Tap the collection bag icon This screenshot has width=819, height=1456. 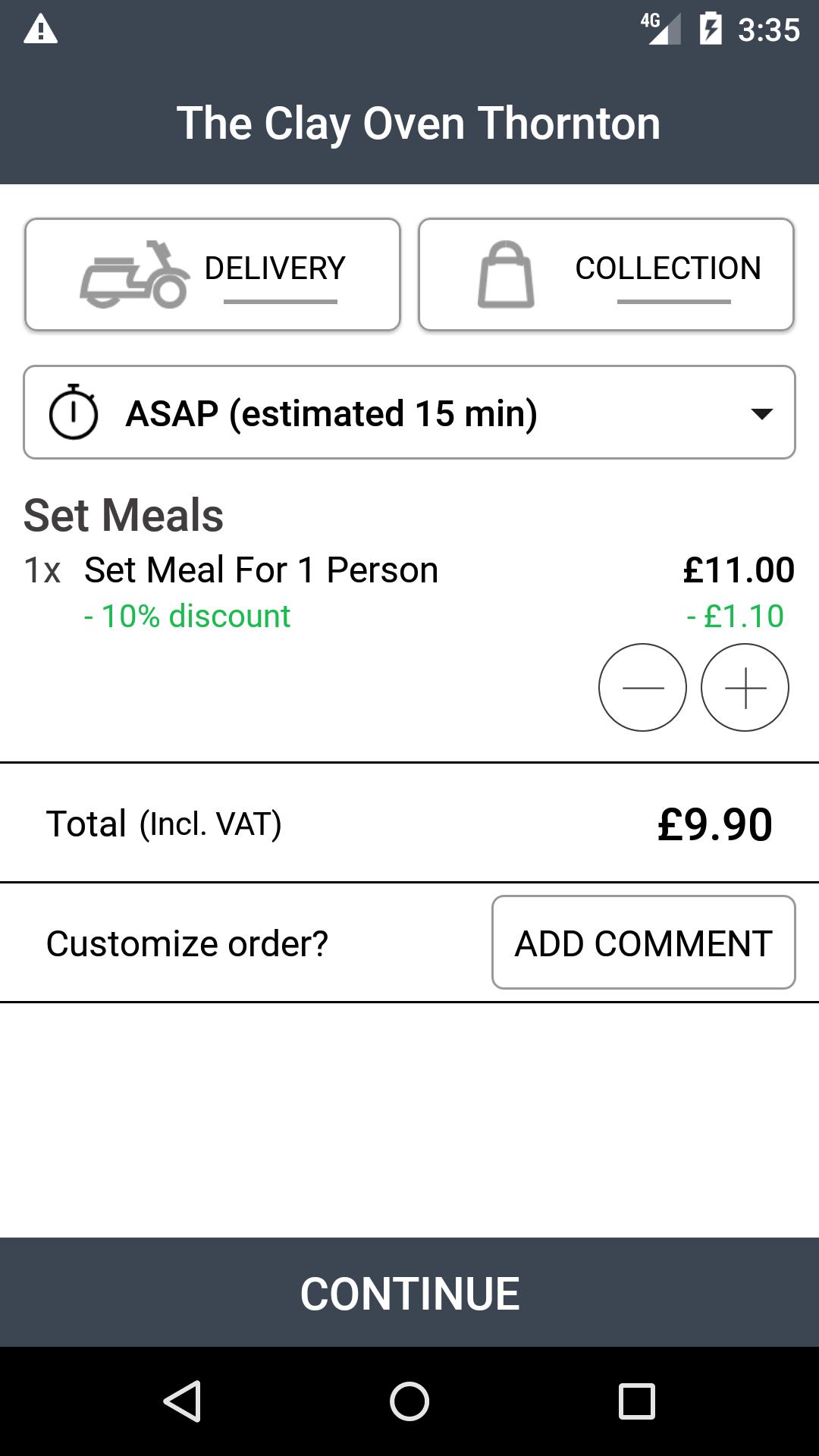click(x=506, y=275)
